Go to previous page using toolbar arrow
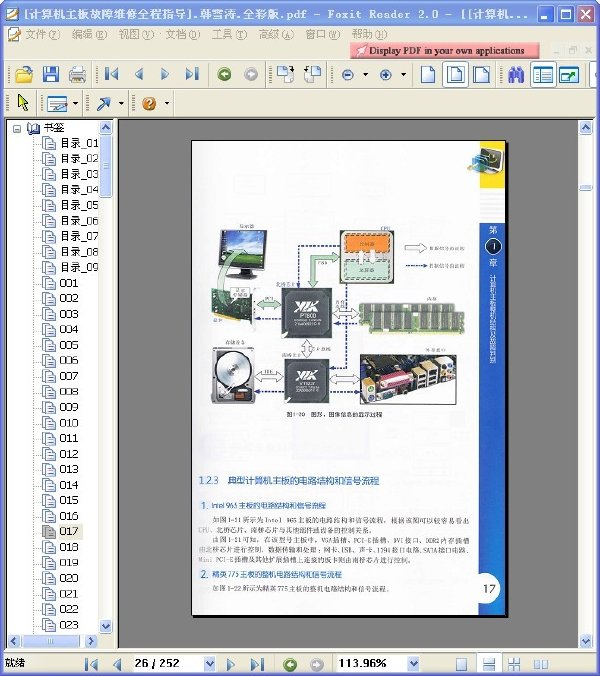The image size is (600, 676). pyautogui.click(x=139, y=75)
